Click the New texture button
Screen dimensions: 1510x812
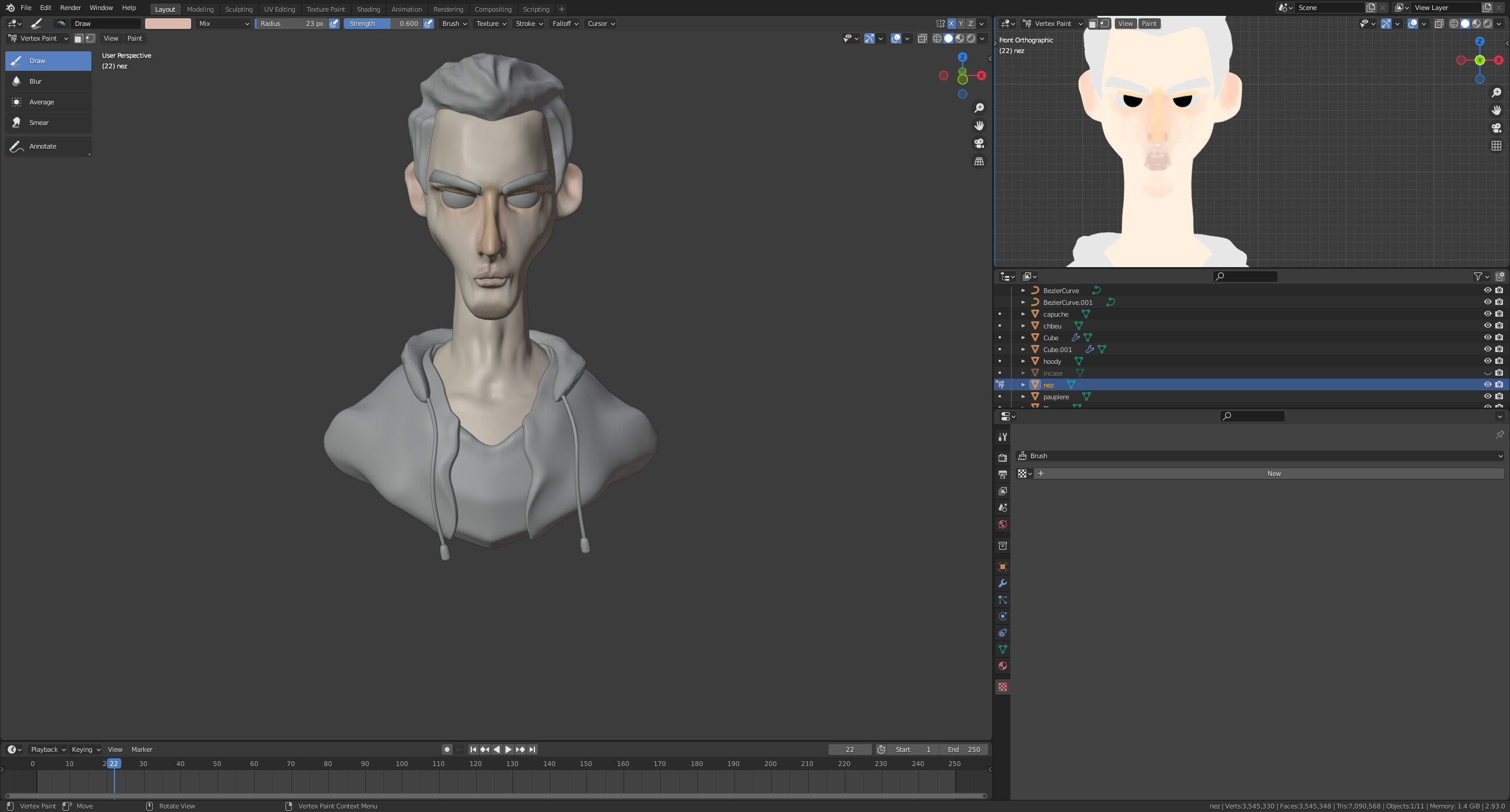tap(1273, 474)
